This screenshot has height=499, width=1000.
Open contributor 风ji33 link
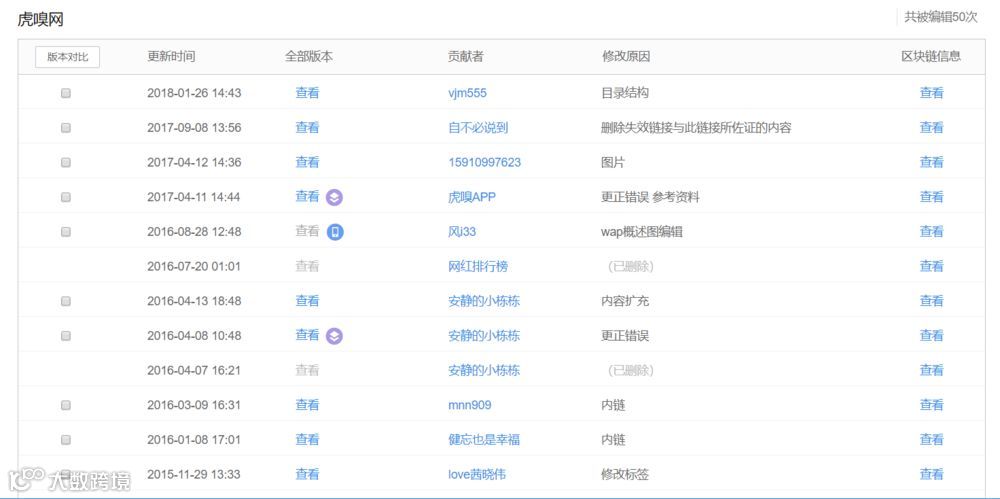pyautogui.click(x=462, y=232)
